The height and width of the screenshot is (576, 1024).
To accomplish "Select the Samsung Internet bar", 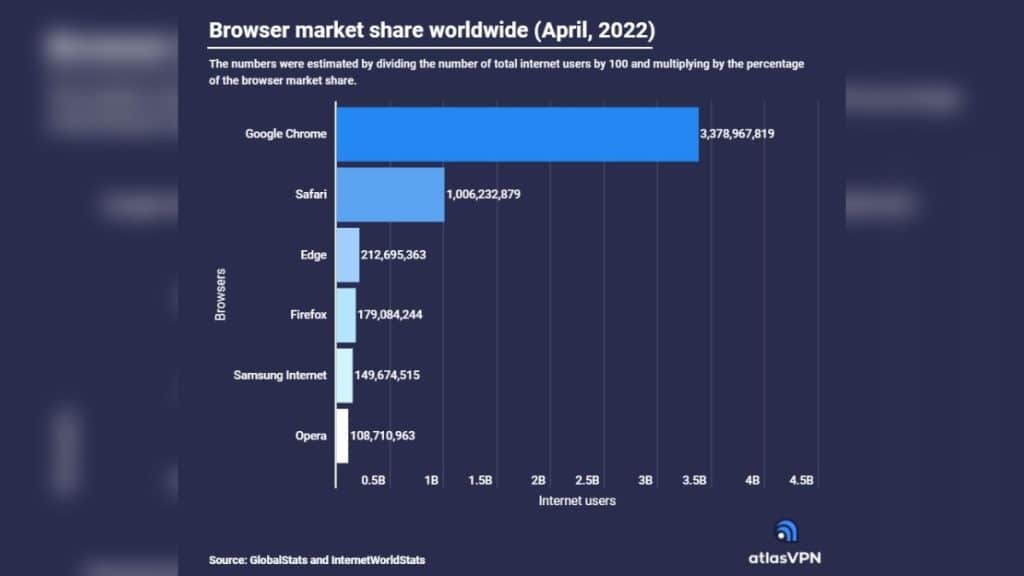I will (x=344, y=376).
